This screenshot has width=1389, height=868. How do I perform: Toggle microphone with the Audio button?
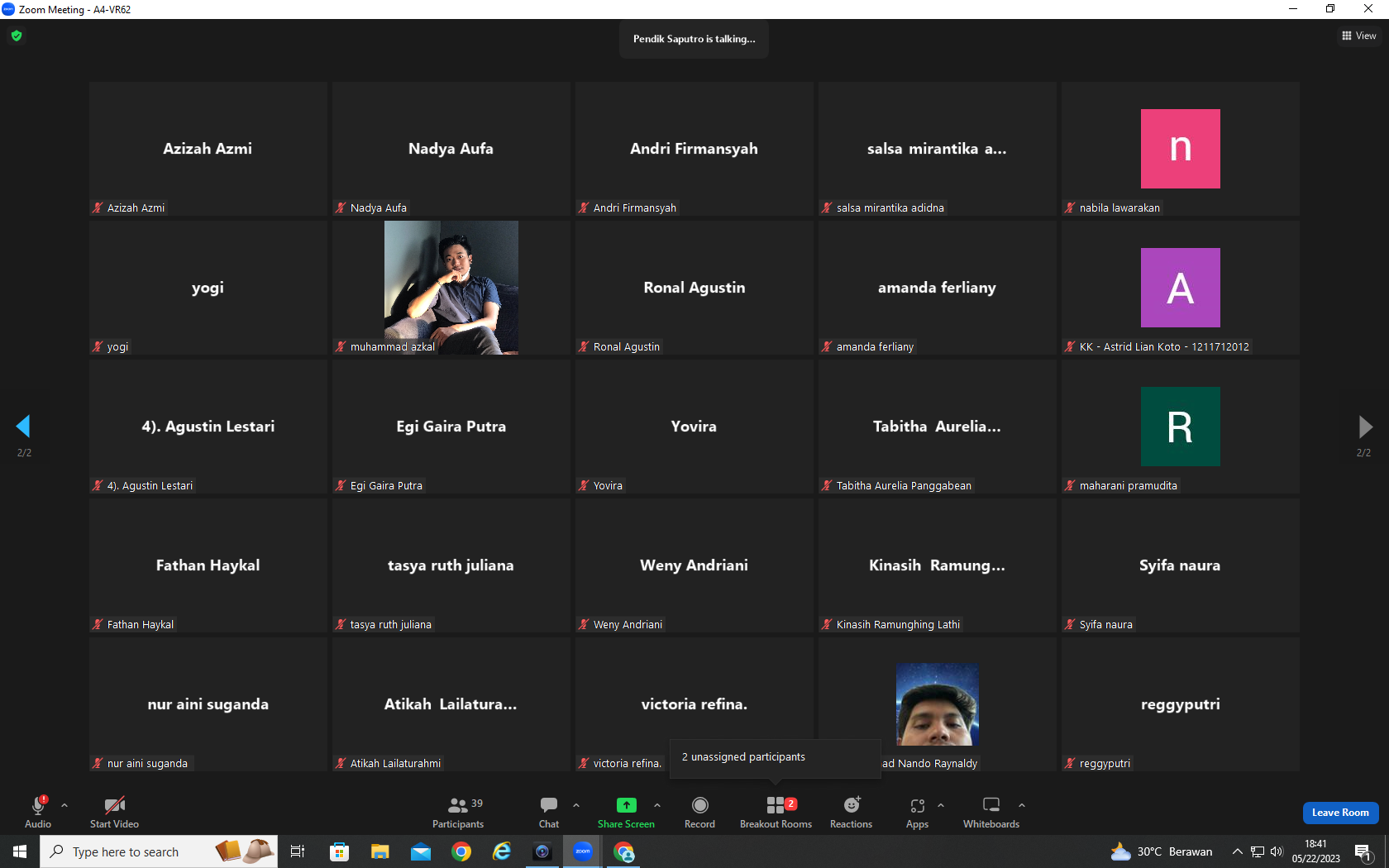tap(38, 812)
